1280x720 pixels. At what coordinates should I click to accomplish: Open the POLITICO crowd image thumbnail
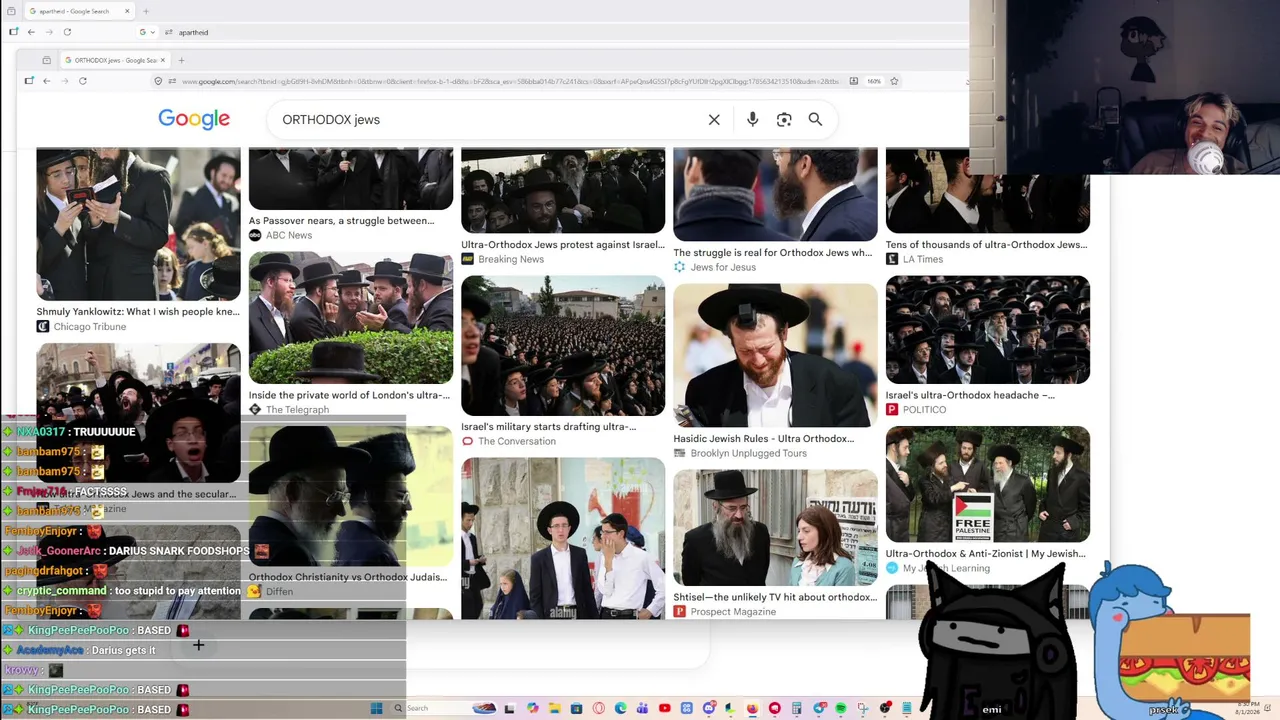[x=988, y=330]
